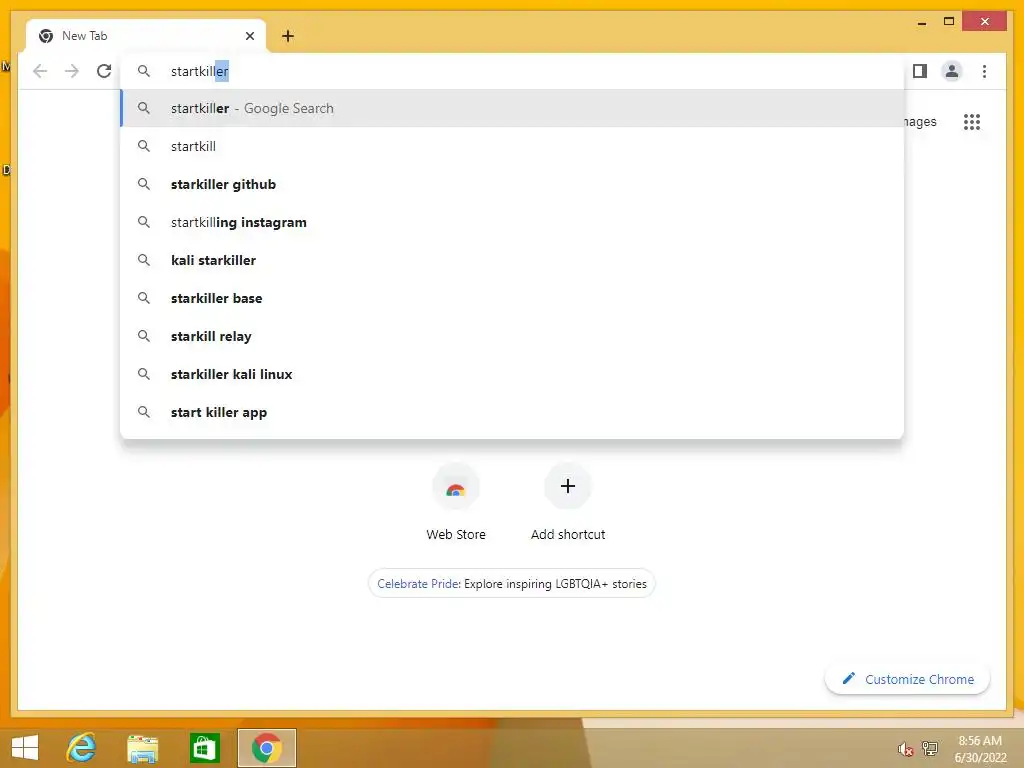Select the 'starkiller github' suggestion
The width and height of the screenshot is (1024, 768).
pyautogui.click(x=512, y=184)
